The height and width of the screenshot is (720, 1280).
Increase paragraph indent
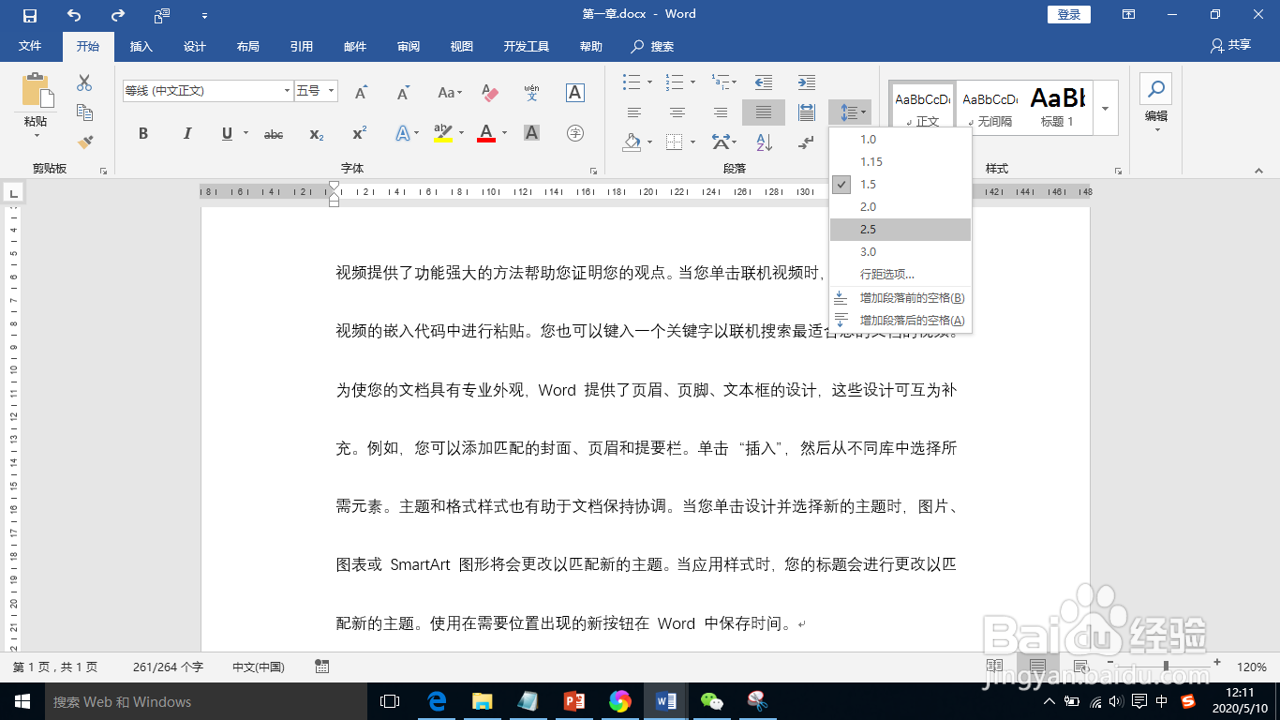tap(806, 82)
